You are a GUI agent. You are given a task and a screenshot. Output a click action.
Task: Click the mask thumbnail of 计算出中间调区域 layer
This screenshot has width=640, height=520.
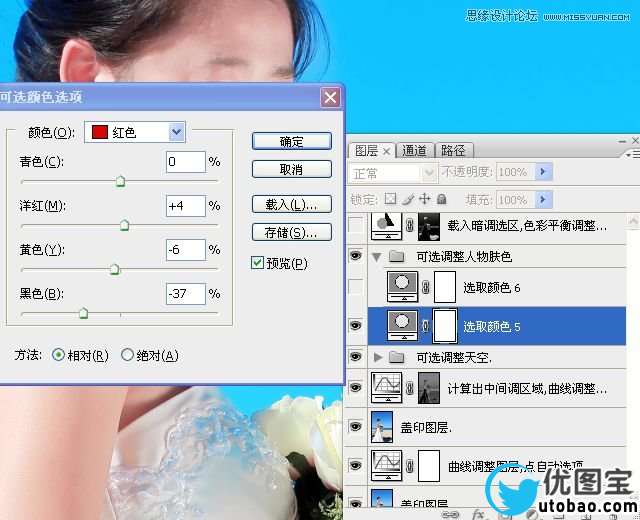tap(429, 388)
